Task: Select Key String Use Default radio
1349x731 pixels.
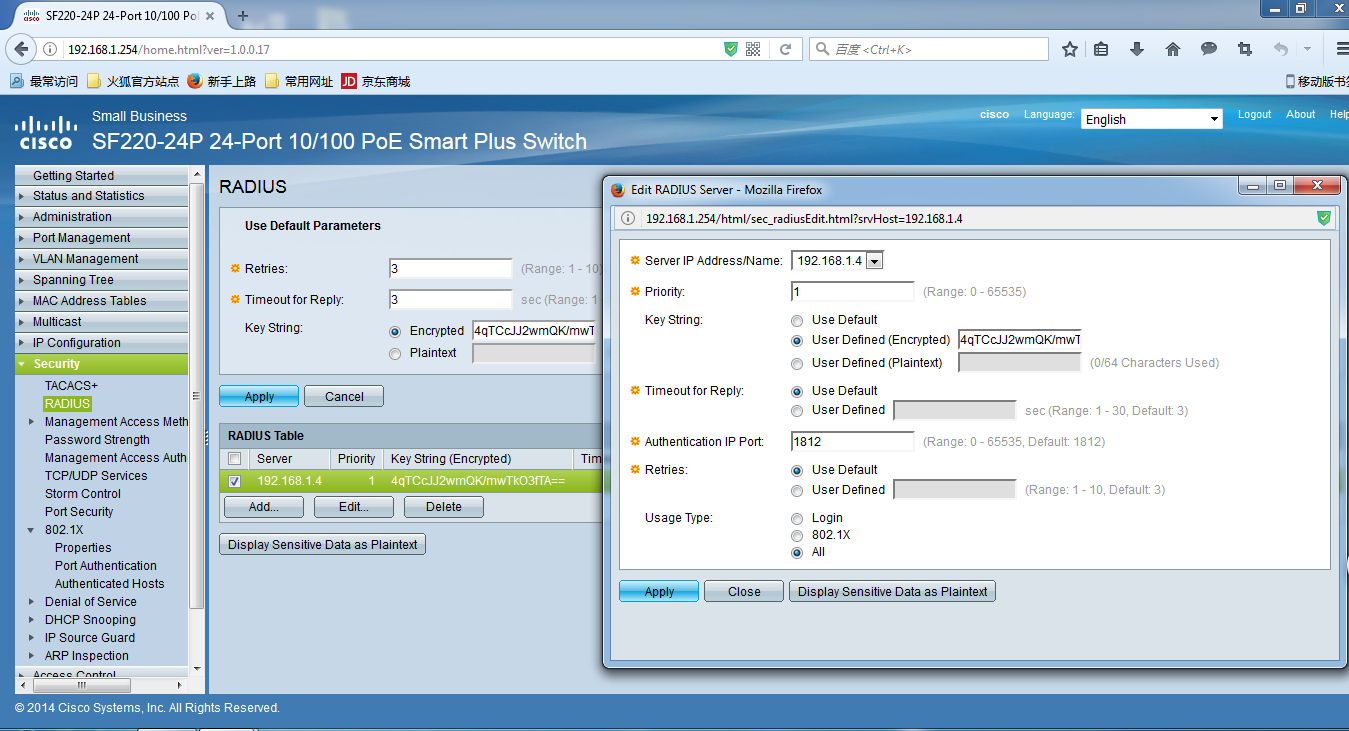Action: [x=797, y=321]
